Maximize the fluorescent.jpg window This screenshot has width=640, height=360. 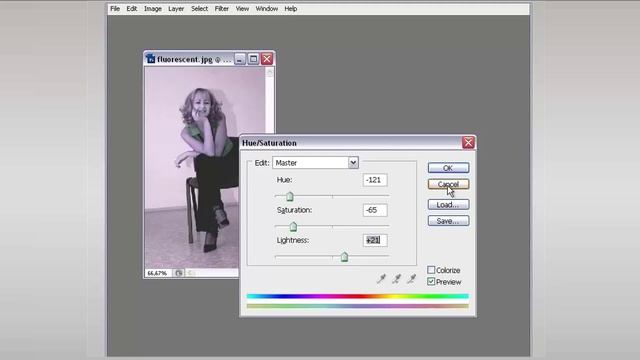click(x=253, y=59)
